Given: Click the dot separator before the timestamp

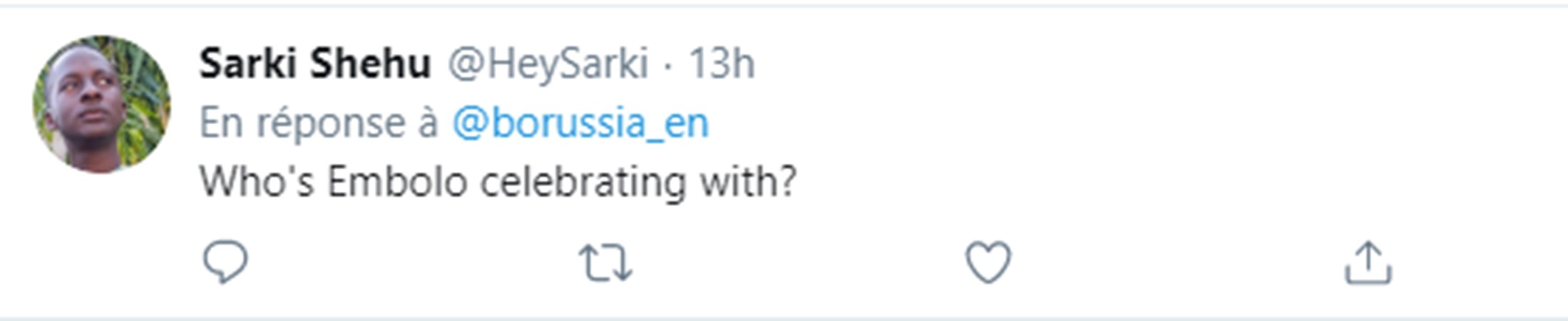Looking at the screenshot, I should [668, 64].
